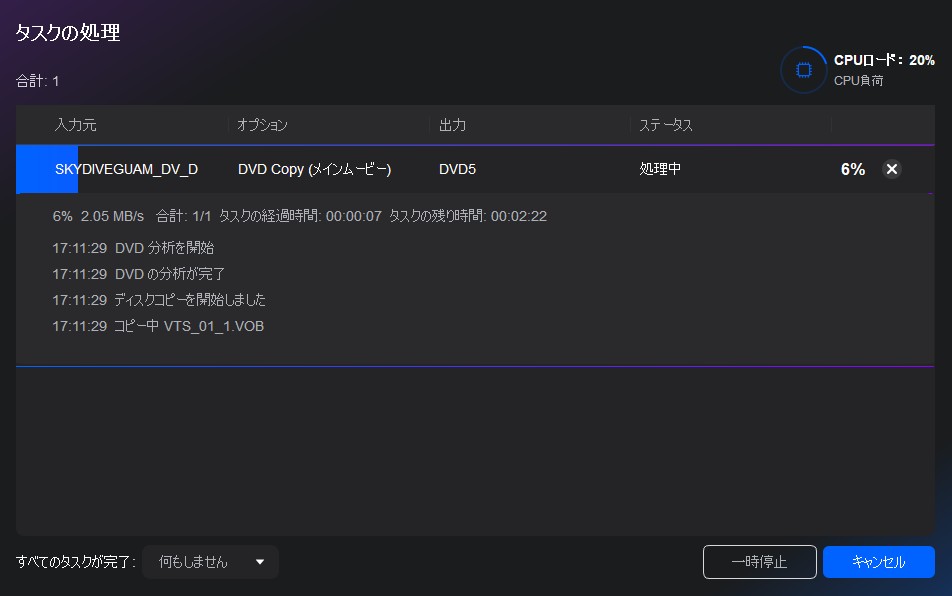This screenshot has height=596, width=952.
Task: Click the CPU負荷 label
Action: coord(858,81)
